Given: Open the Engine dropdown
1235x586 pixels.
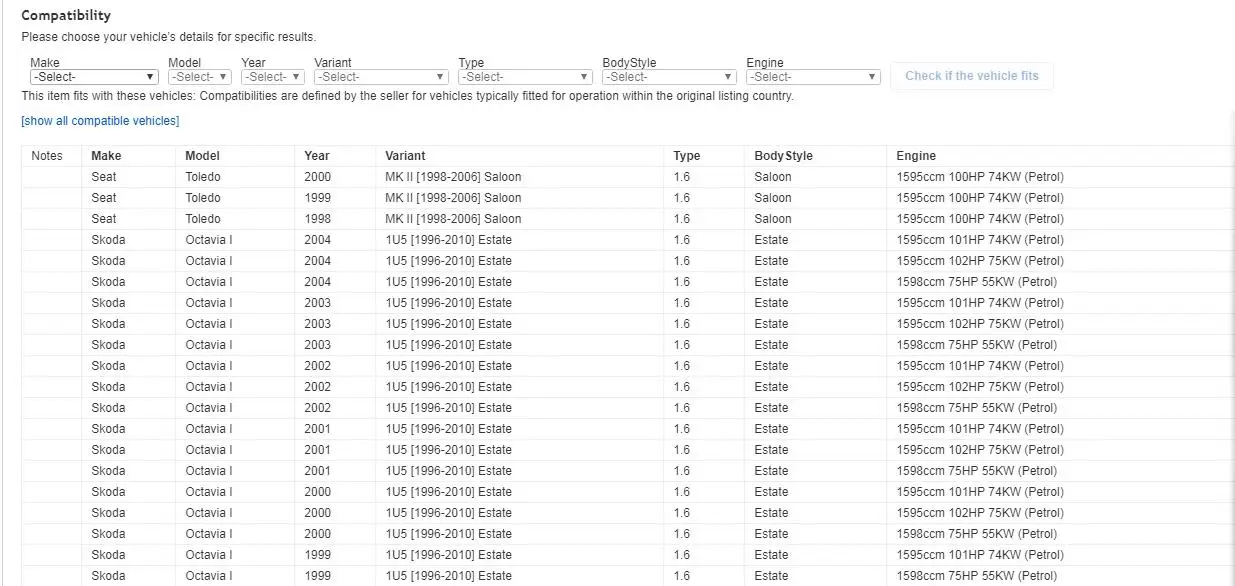Looking at the screenshot, I should tap(813, 77).
